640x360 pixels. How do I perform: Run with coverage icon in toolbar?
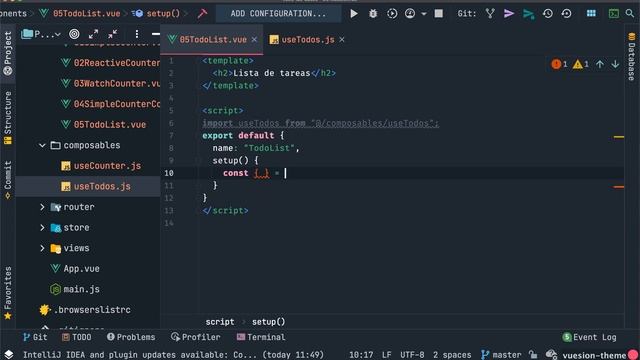tap(392, 13)
